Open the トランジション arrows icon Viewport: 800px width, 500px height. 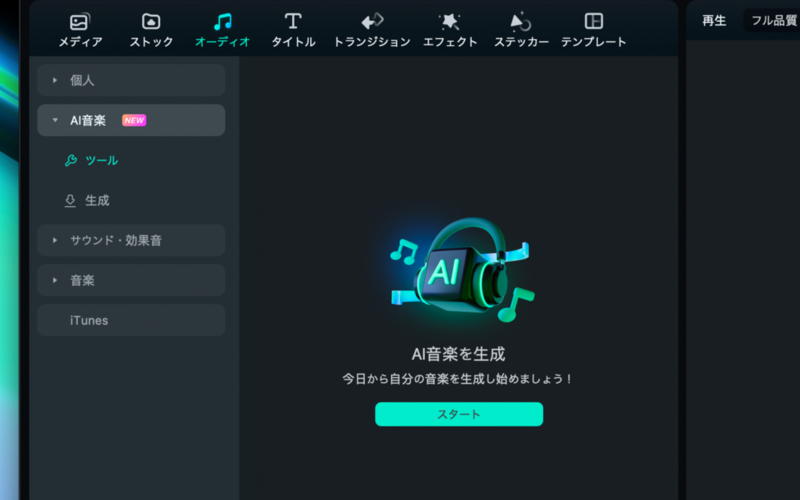click(x=372, y=21)
